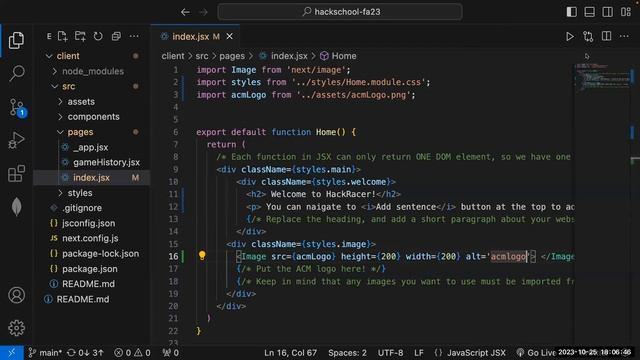The width and height of the screenshot is (640, 360).
Task: Click src in the breadcrumb
Action: click(202, 56)
